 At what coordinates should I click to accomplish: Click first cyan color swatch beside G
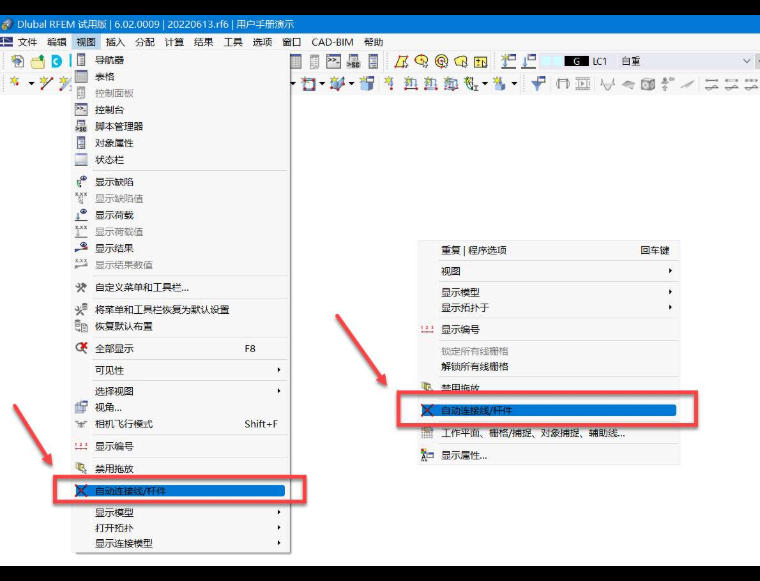[546, 61]
